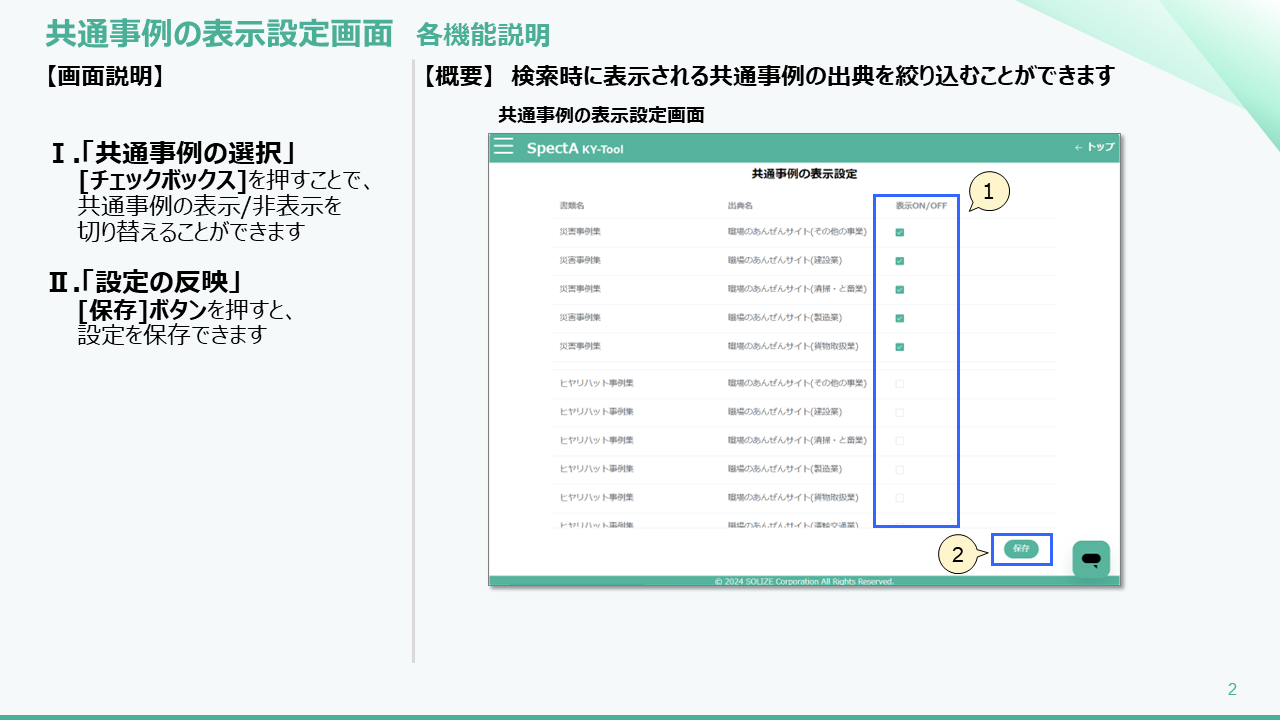Open the chat widget bubble icon

tap(1091, 559)
